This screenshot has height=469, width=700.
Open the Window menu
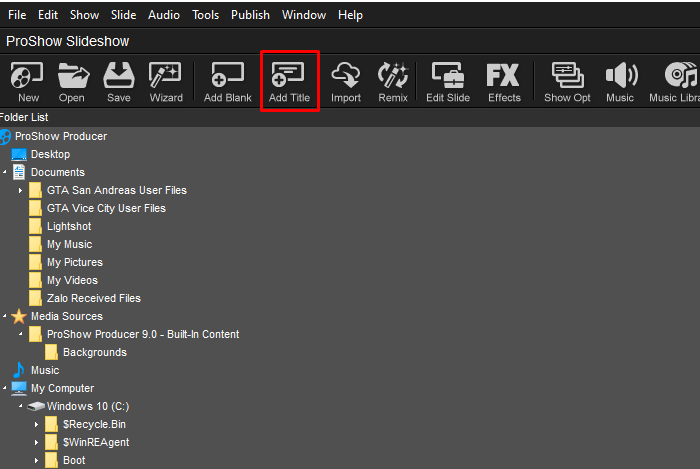[304, 15]
